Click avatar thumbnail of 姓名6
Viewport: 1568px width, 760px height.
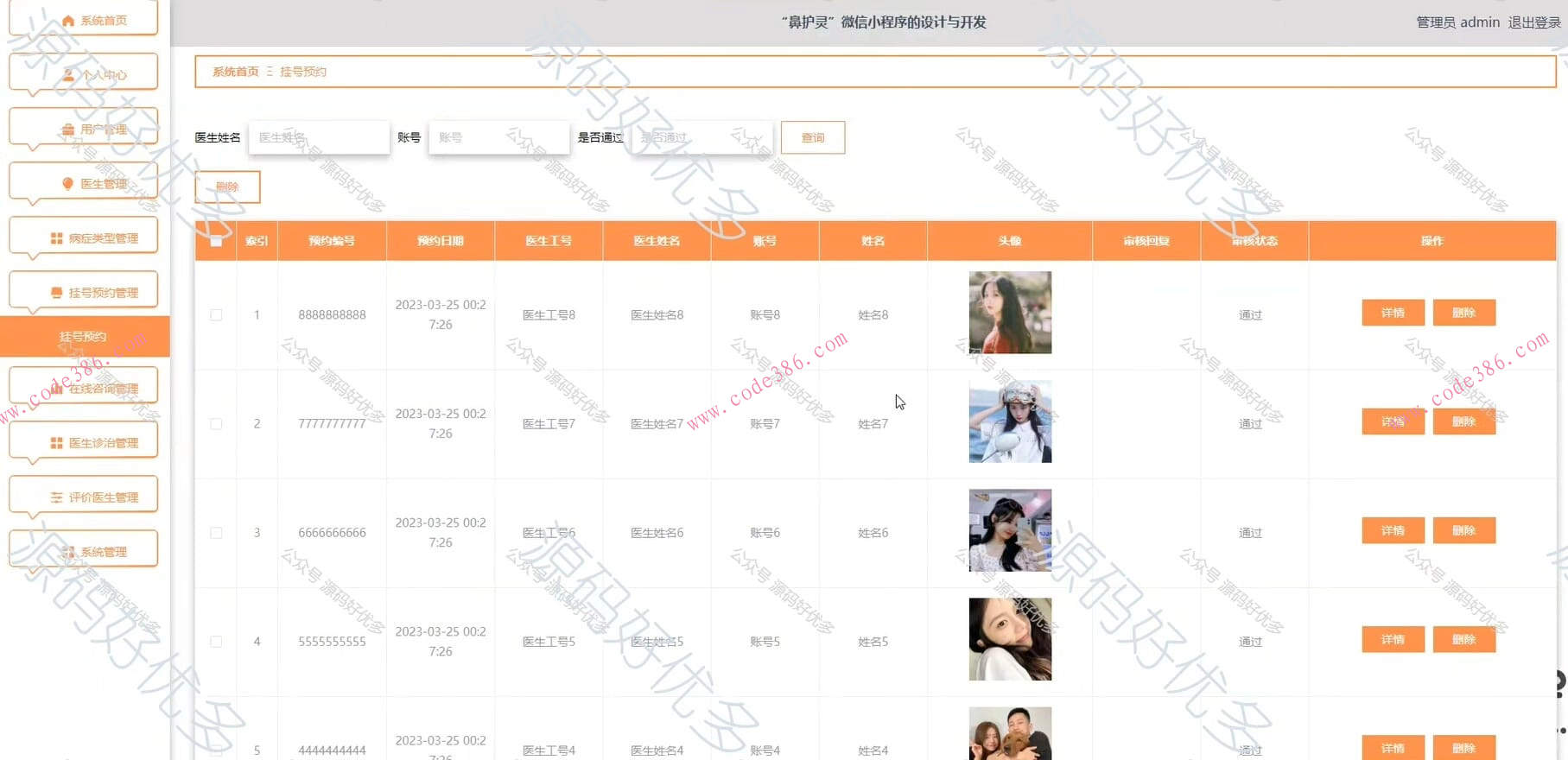pos(1010,530)
